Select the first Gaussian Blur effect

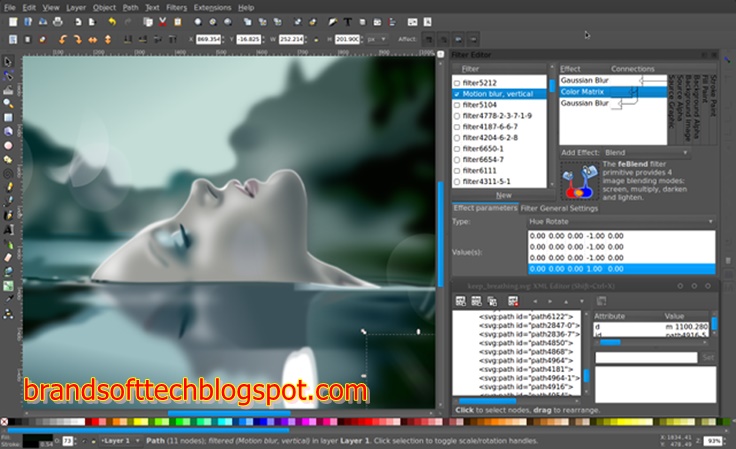613,80
